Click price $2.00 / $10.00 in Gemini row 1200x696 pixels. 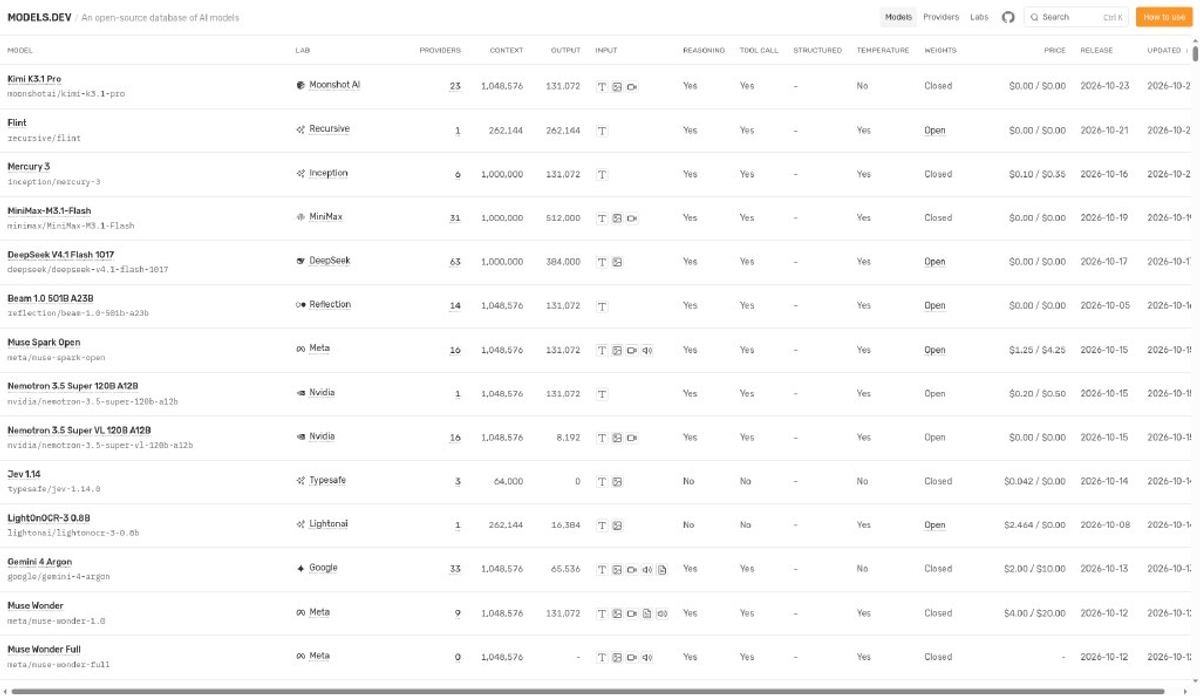(x=1035, y=569)
